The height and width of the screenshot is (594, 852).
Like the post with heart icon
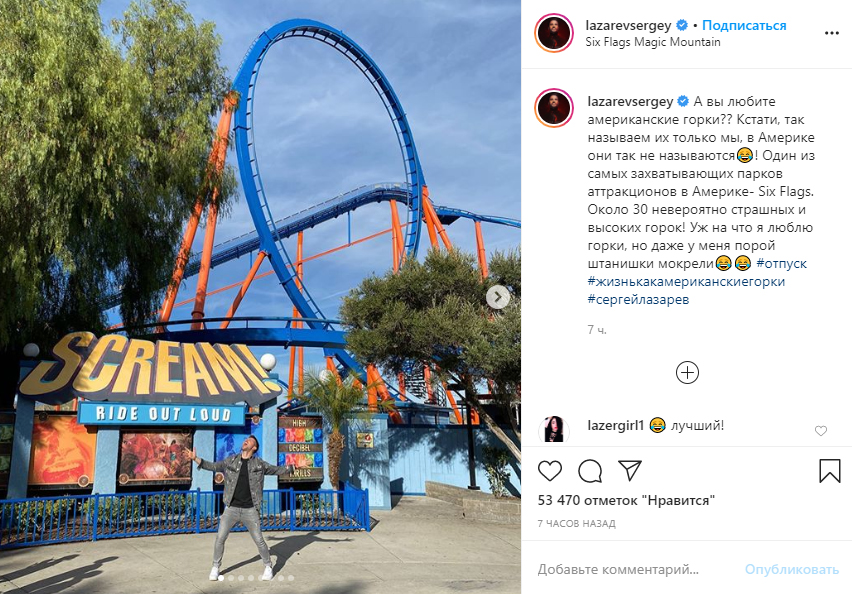(x=549, y=471)
